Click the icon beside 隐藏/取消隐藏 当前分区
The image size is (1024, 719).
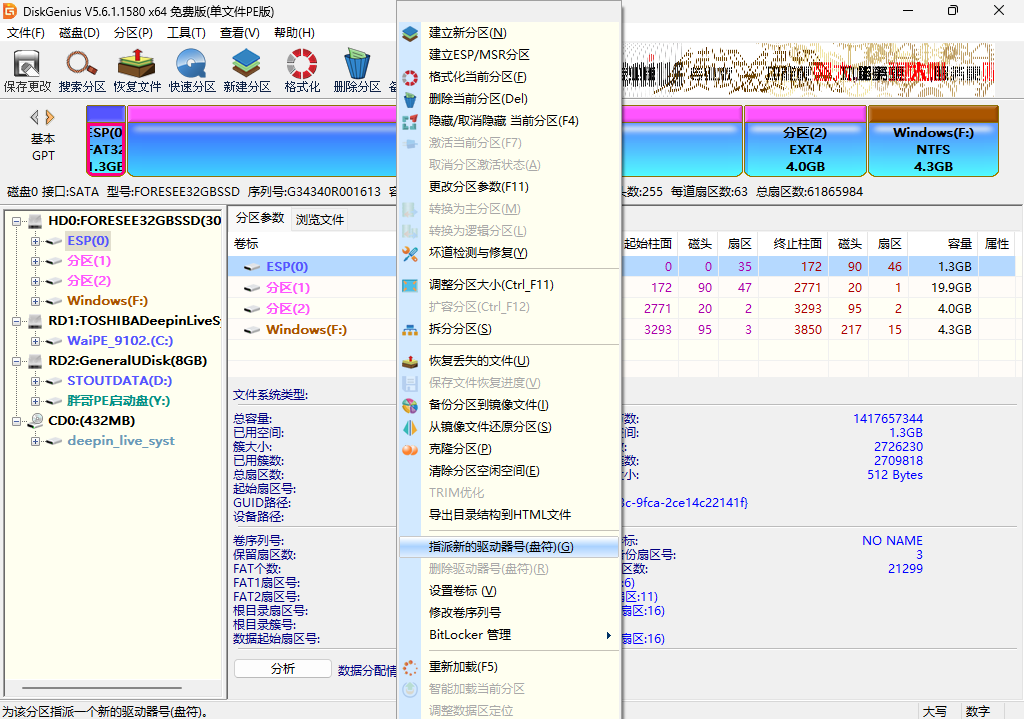pos(410,121)
